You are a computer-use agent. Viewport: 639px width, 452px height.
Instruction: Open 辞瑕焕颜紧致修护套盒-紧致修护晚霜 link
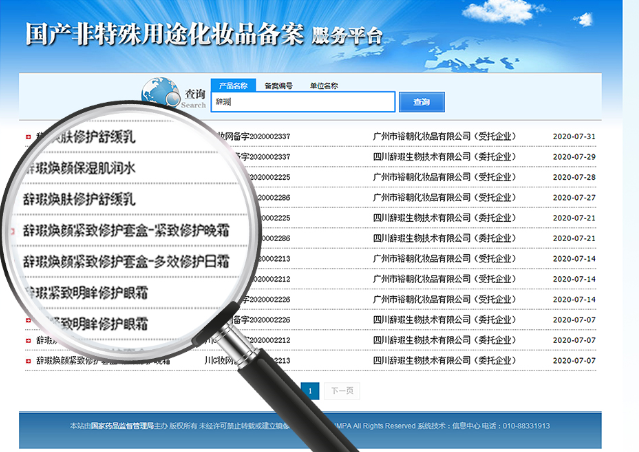pos(126,230)
